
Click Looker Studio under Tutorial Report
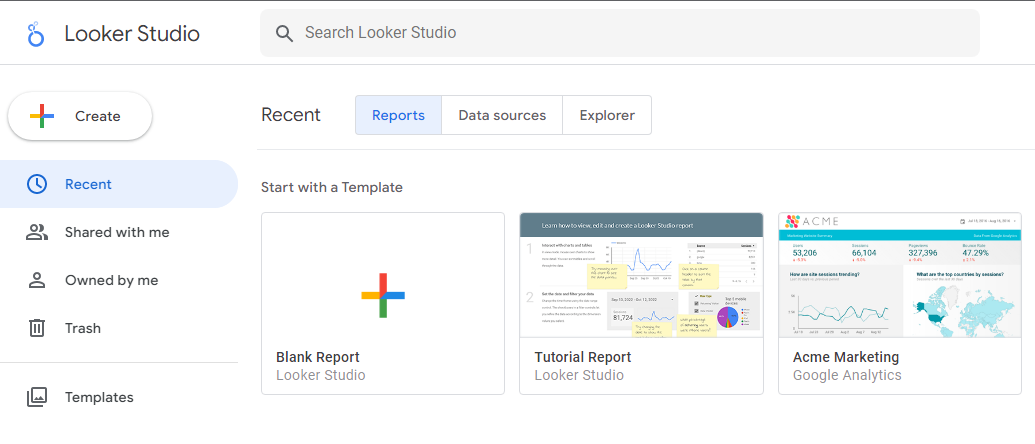coord(579,375)
